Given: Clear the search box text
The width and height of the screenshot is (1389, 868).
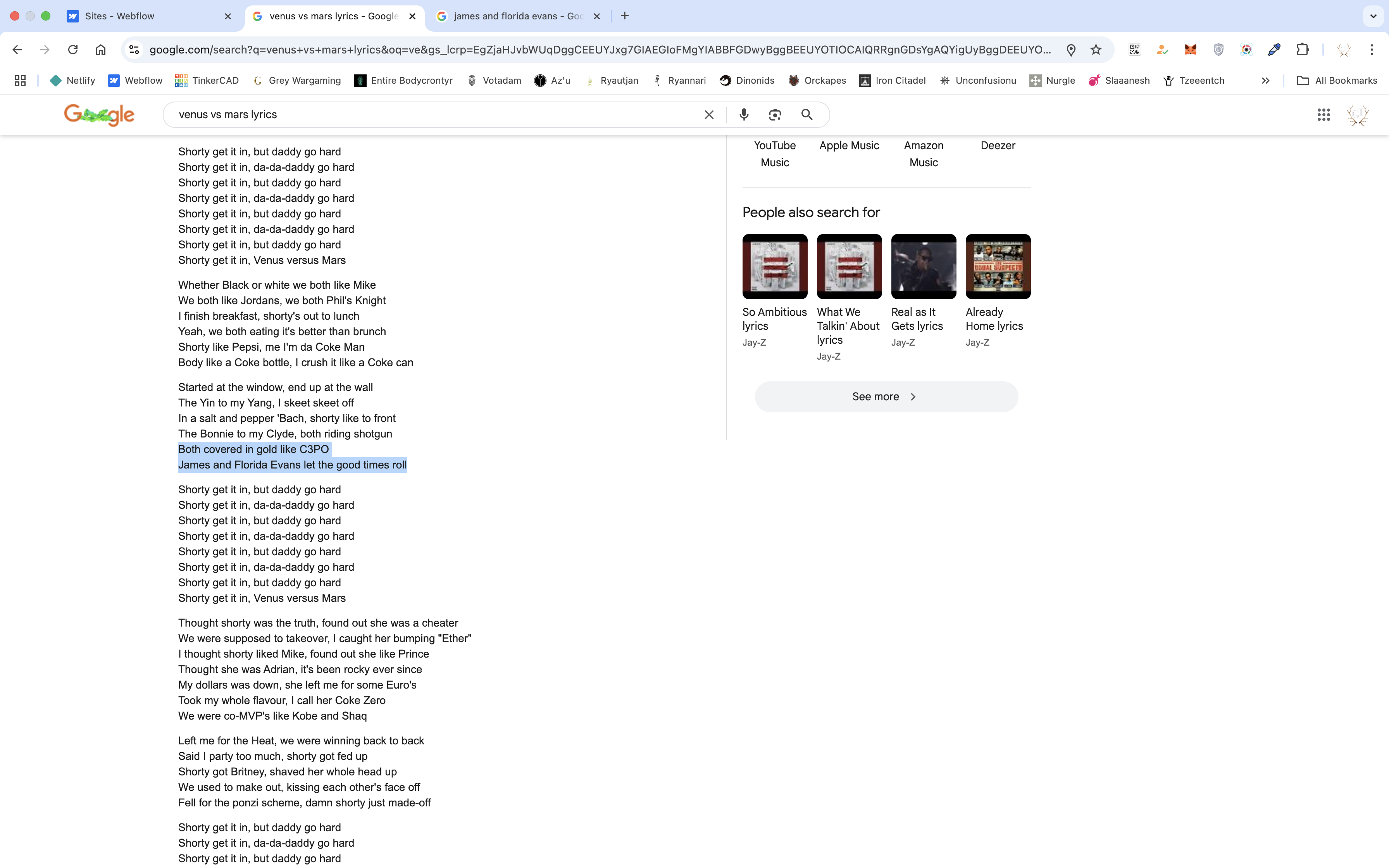Looking at the screenshot, I should click(x=709, y=115).
